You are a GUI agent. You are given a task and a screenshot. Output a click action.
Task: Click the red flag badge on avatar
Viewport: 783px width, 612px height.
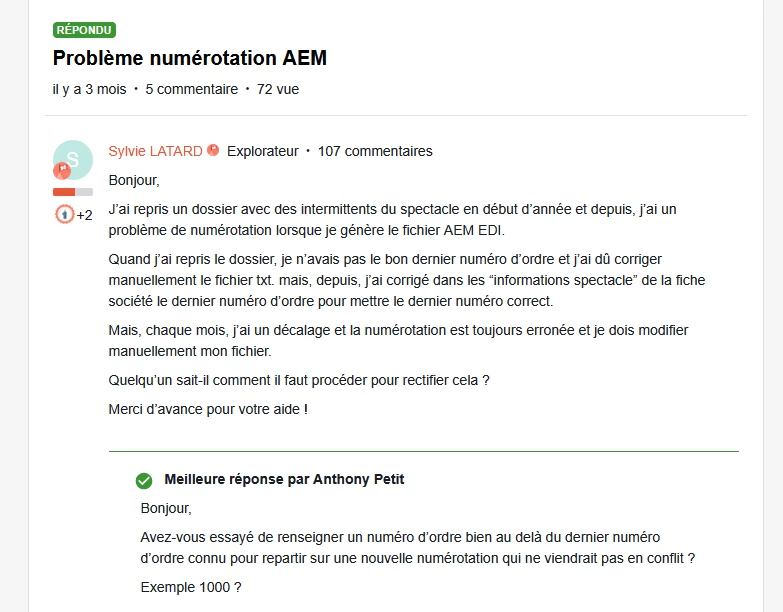tap(62, 171)
